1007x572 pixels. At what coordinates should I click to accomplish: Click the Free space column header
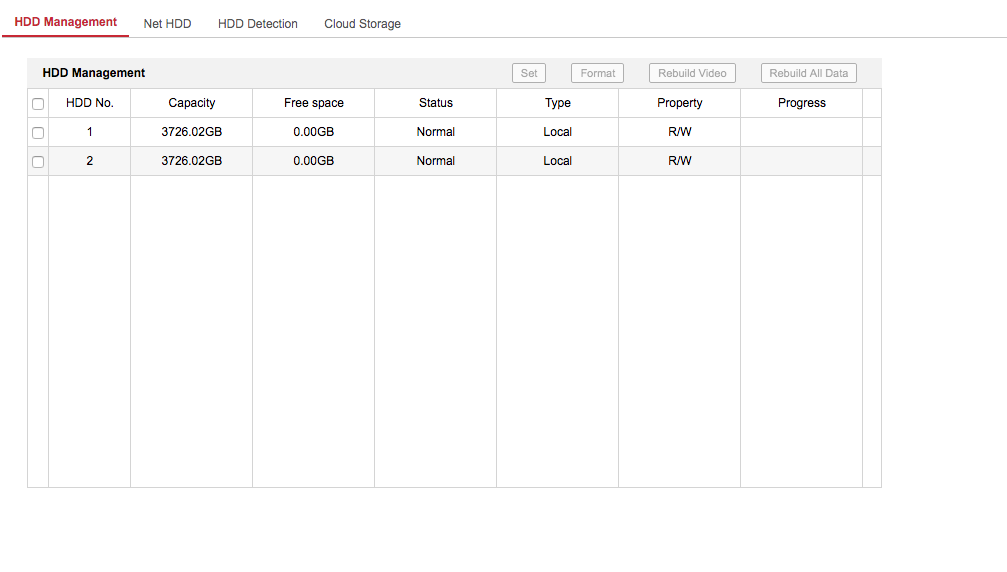click(x=314, y=103)
